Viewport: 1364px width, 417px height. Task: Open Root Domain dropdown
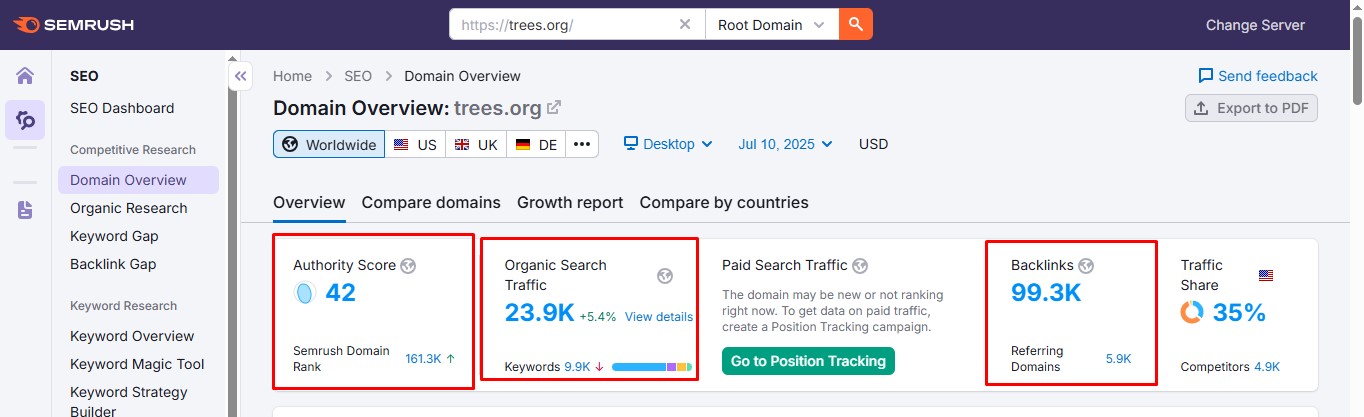tap(772, 25)
